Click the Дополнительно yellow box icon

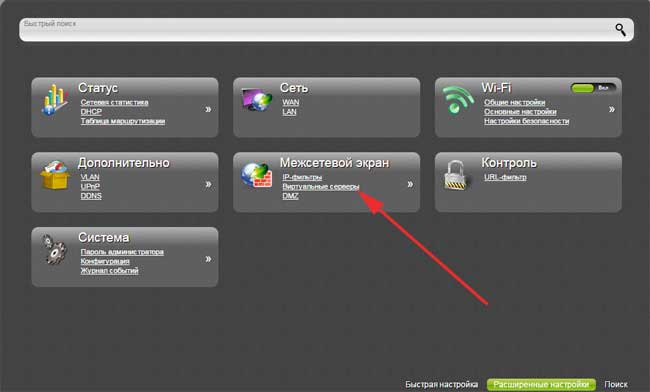(54, 175)
